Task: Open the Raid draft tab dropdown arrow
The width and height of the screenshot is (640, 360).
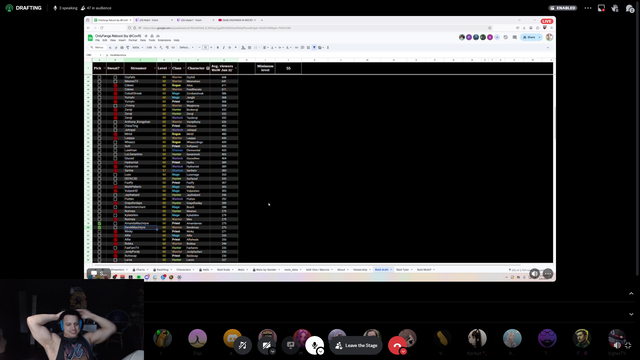Action: pyautogui.click(x=391, y=270)
